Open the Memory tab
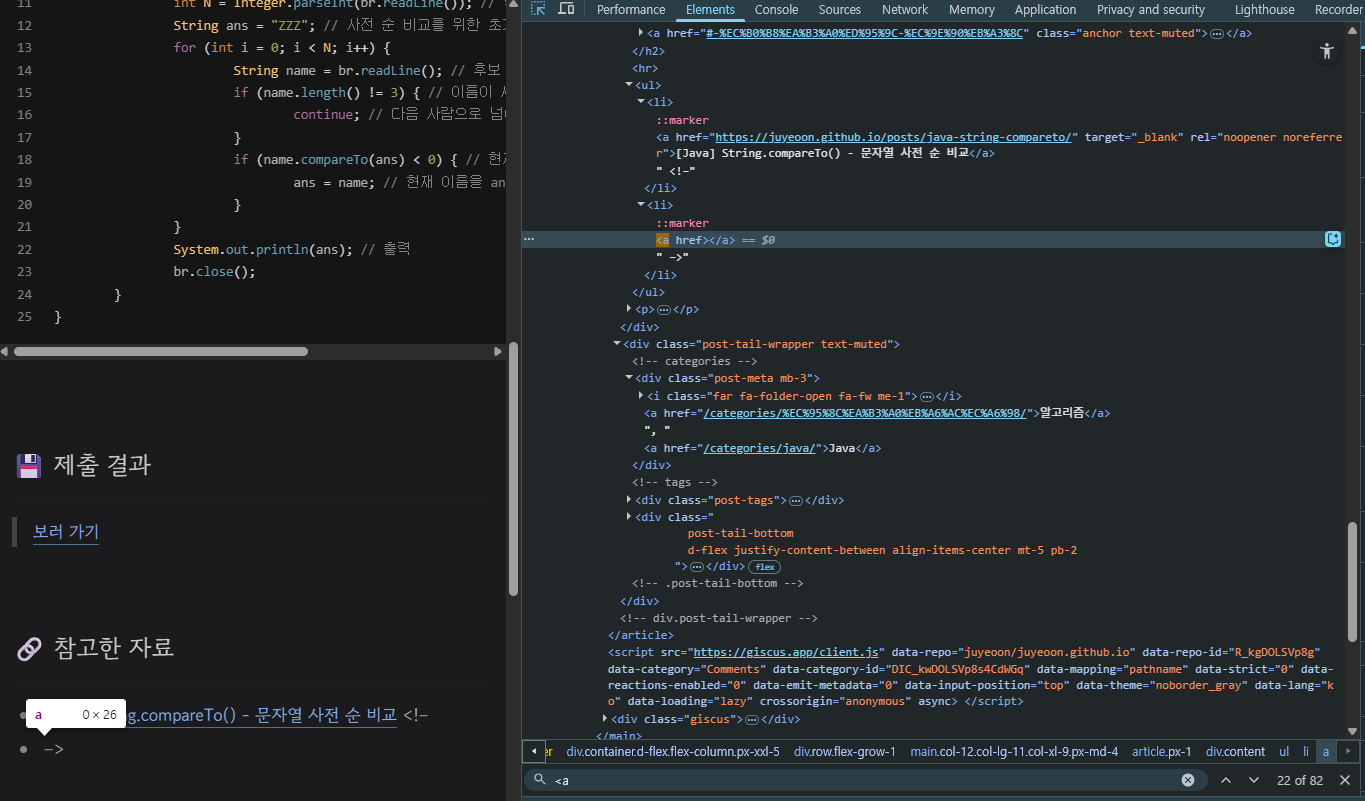Image resolution: width=1365 pixels, height=801 pixels. 971,9
